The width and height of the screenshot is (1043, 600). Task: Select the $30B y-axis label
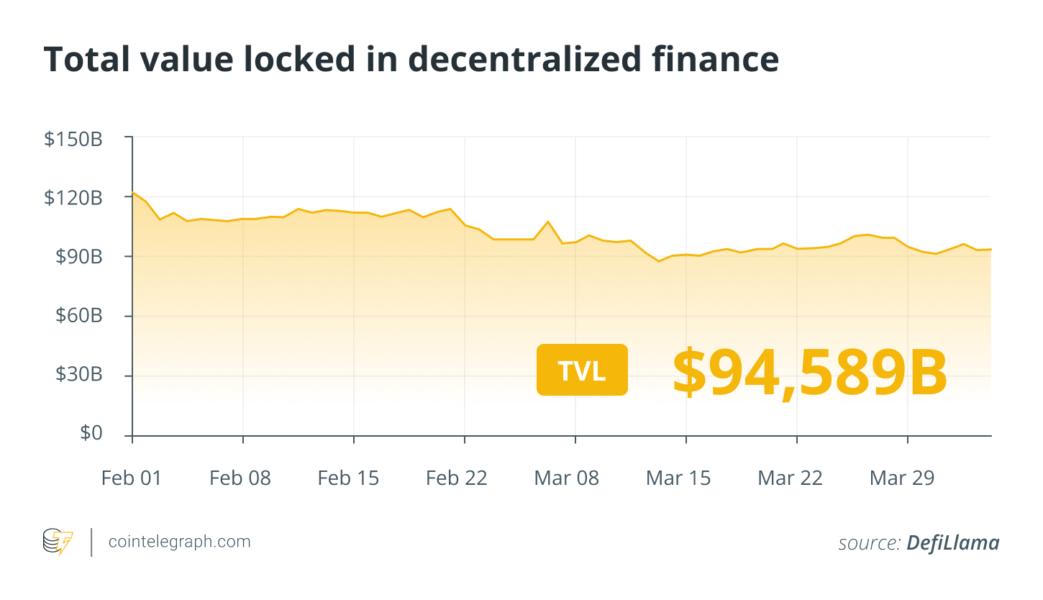[78, 375]
